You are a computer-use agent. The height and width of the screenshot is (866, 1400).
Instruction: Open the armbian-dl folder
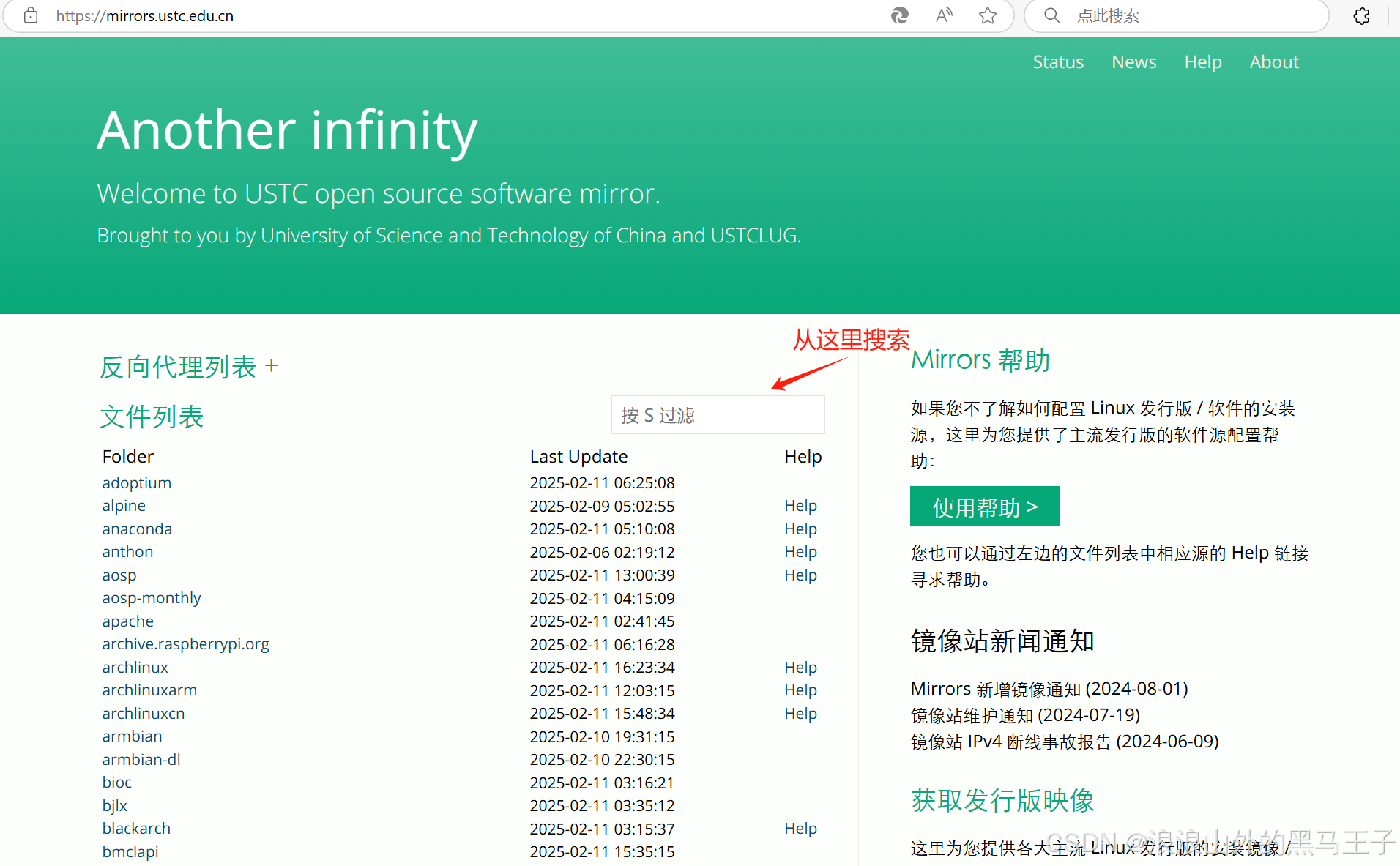coord(141,760)
